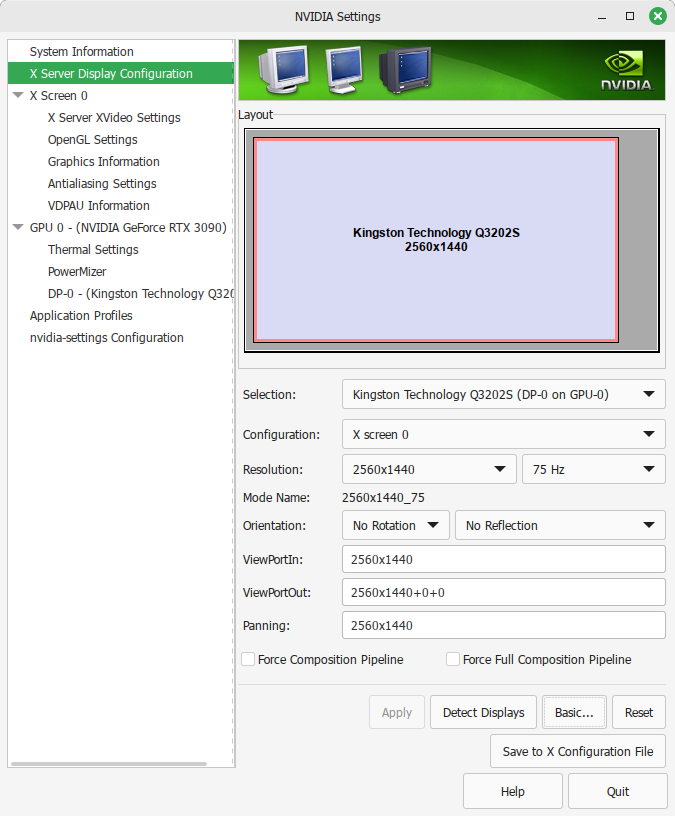
Task: Open VDPAU Information page
Action: (x=98, y=206)
